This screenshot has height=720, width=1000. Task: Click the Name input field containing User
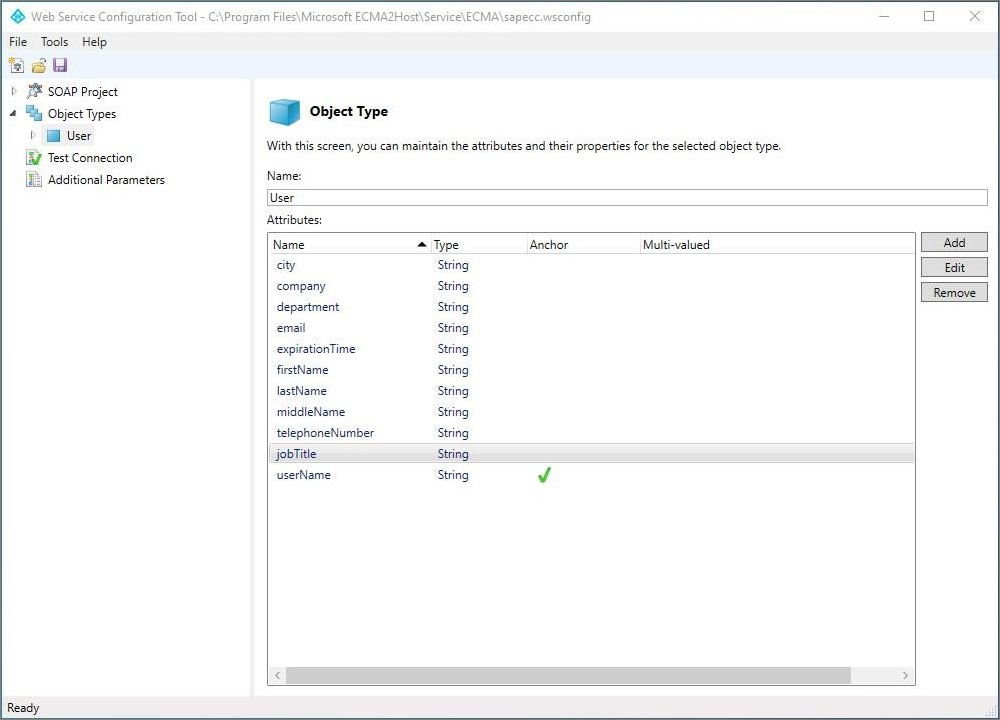[x=626, y=198]
